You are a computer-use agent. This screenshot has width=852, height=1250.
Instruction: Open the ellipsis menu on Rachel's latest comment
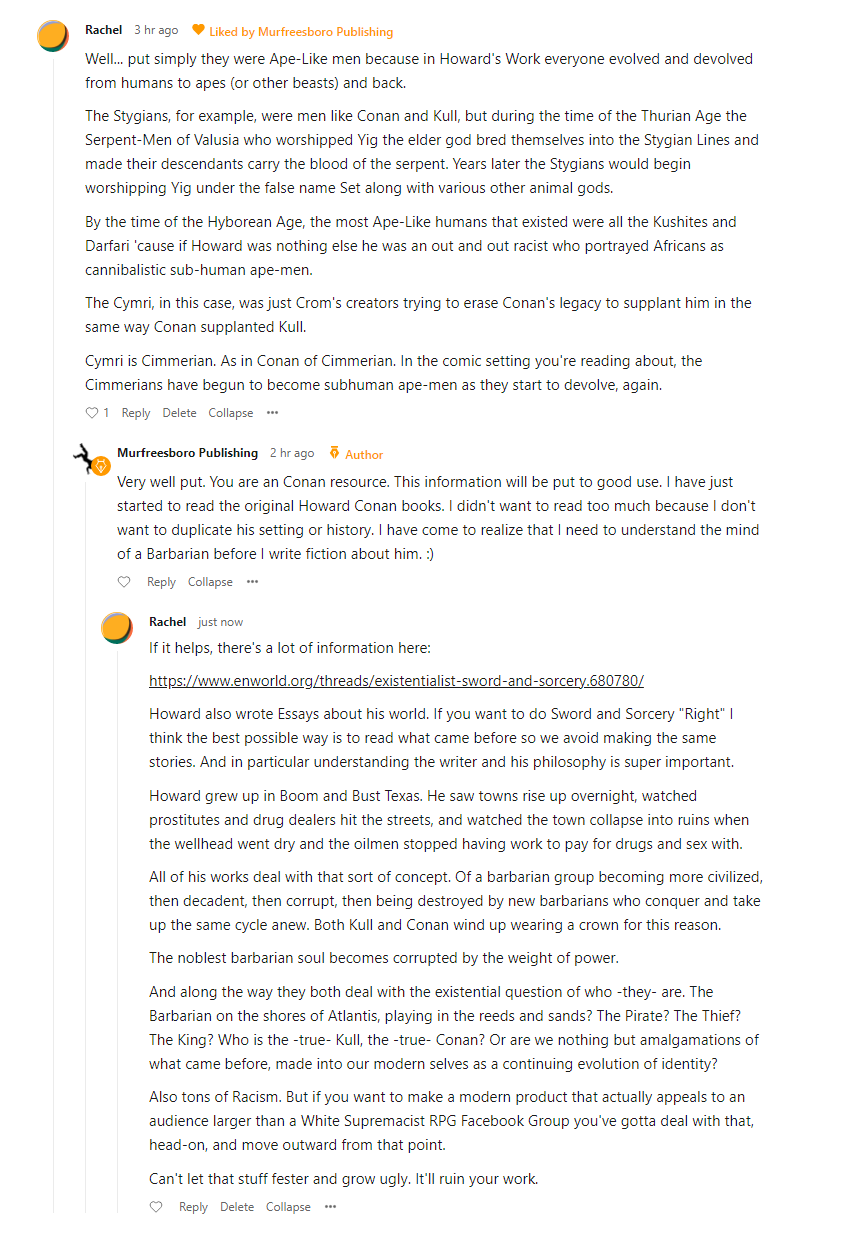[x=330, y=1207]
